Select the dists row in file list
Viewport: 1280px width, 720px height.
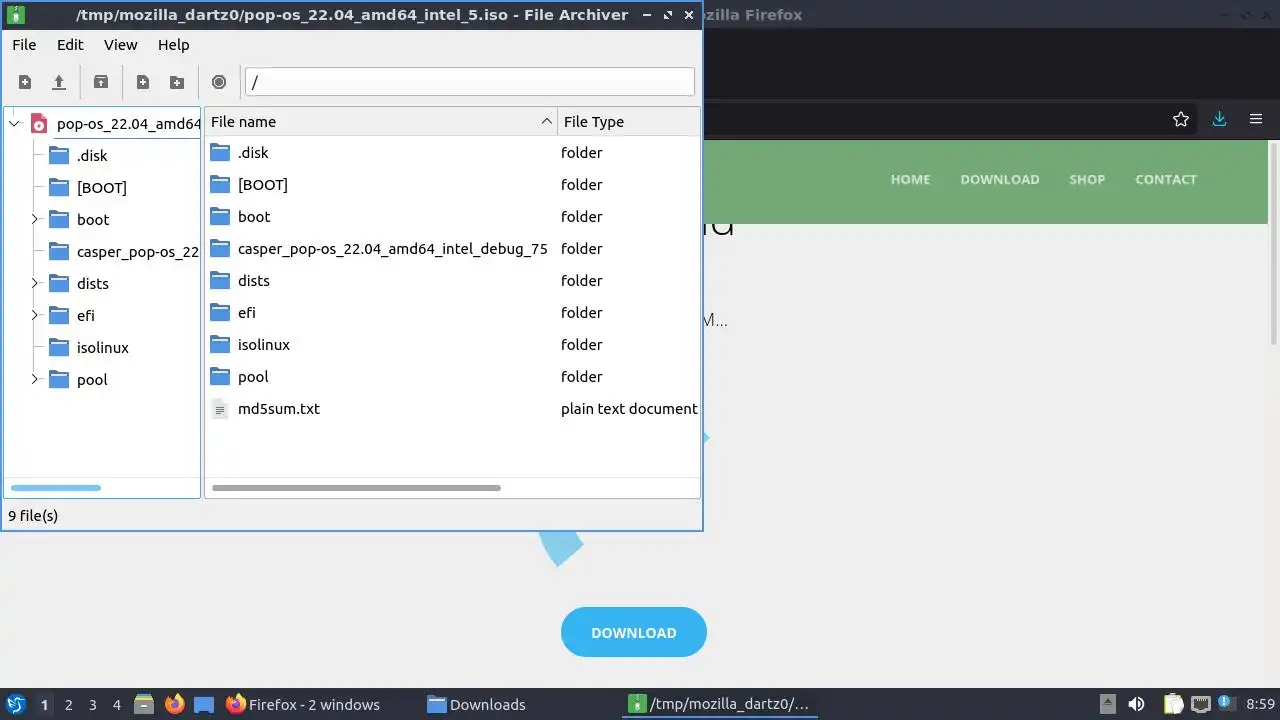(452, 281)
